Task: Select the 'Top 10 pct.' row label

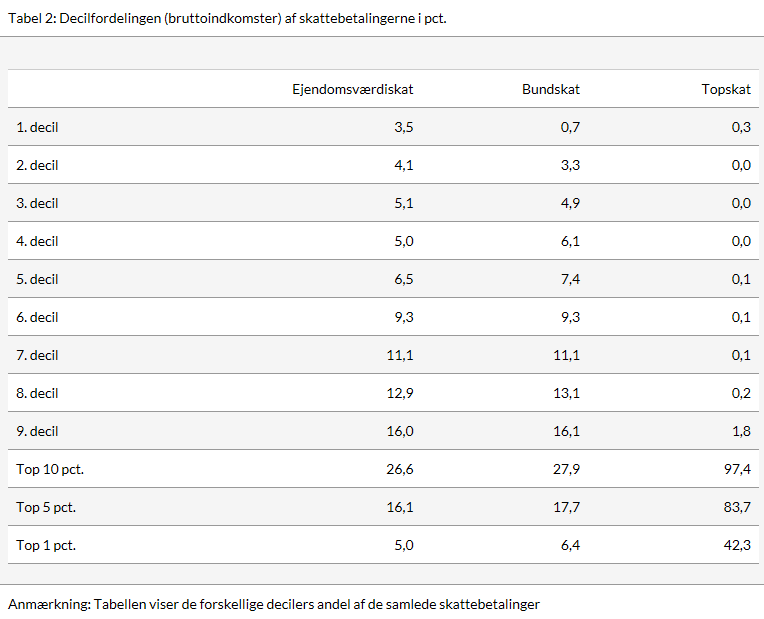Action: 50,469
